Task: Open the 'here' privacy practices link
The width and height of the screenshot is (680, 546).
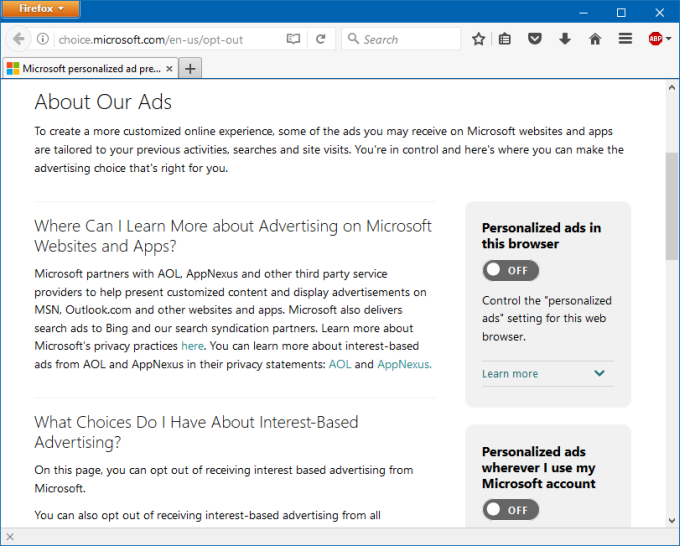Action: 192,346
